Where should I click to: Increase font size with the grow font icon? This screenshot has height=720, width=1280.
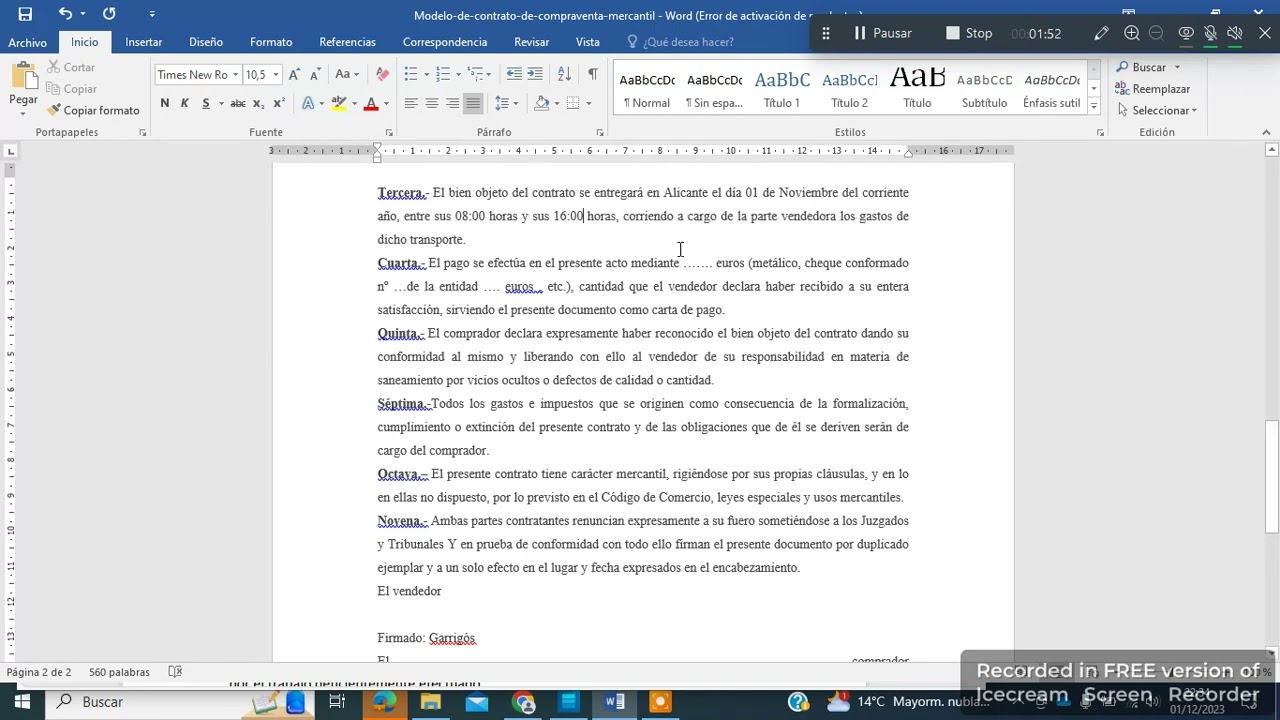295,75
